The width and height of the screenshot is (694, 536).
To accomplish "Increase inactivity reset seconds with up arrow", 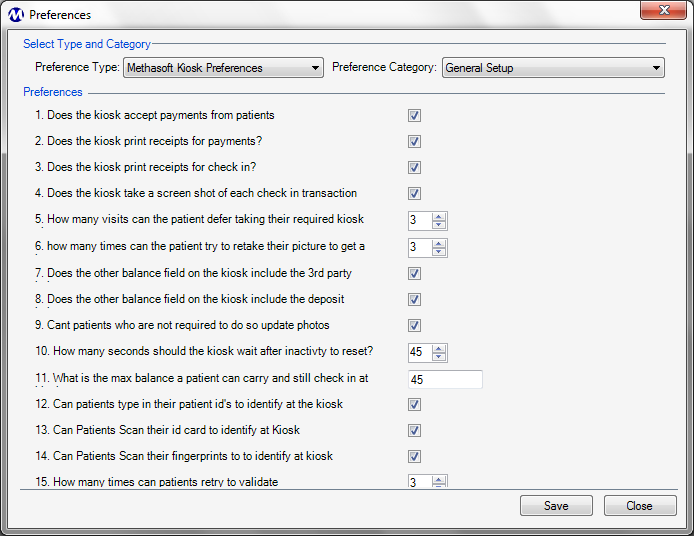I will (x=439, y=349).
